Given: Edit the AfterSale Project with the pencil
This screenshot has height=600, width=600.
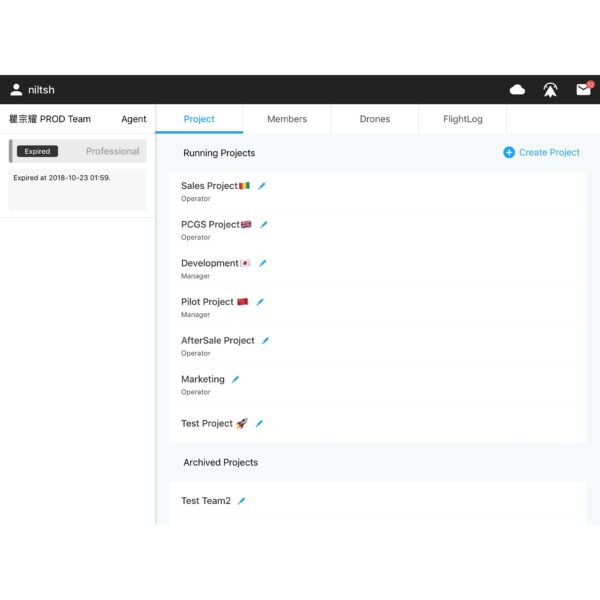Looking at the screenshot, I should 265,341.
